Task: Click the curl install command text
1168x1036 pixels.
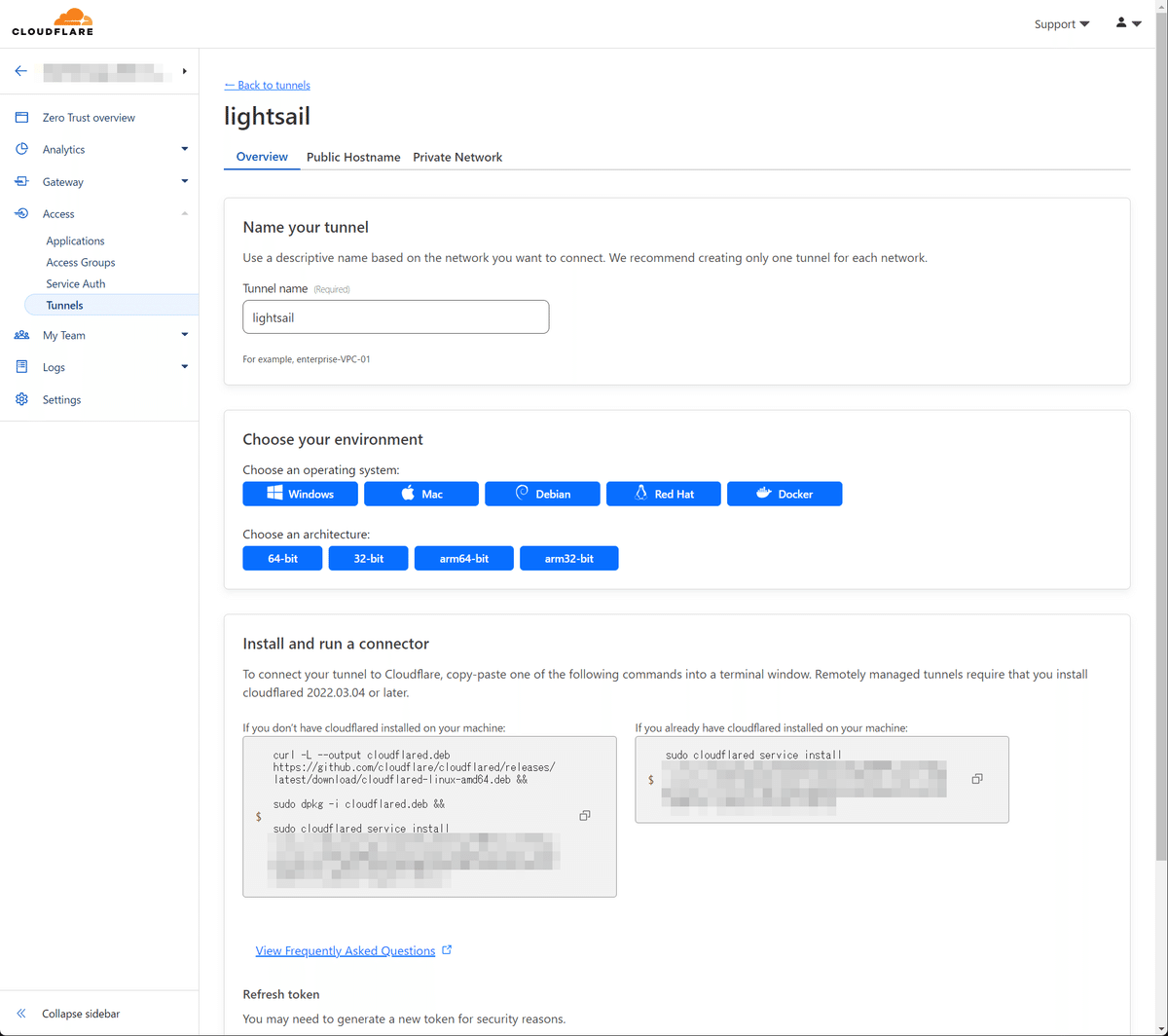Action: click(x=415, y=767)
